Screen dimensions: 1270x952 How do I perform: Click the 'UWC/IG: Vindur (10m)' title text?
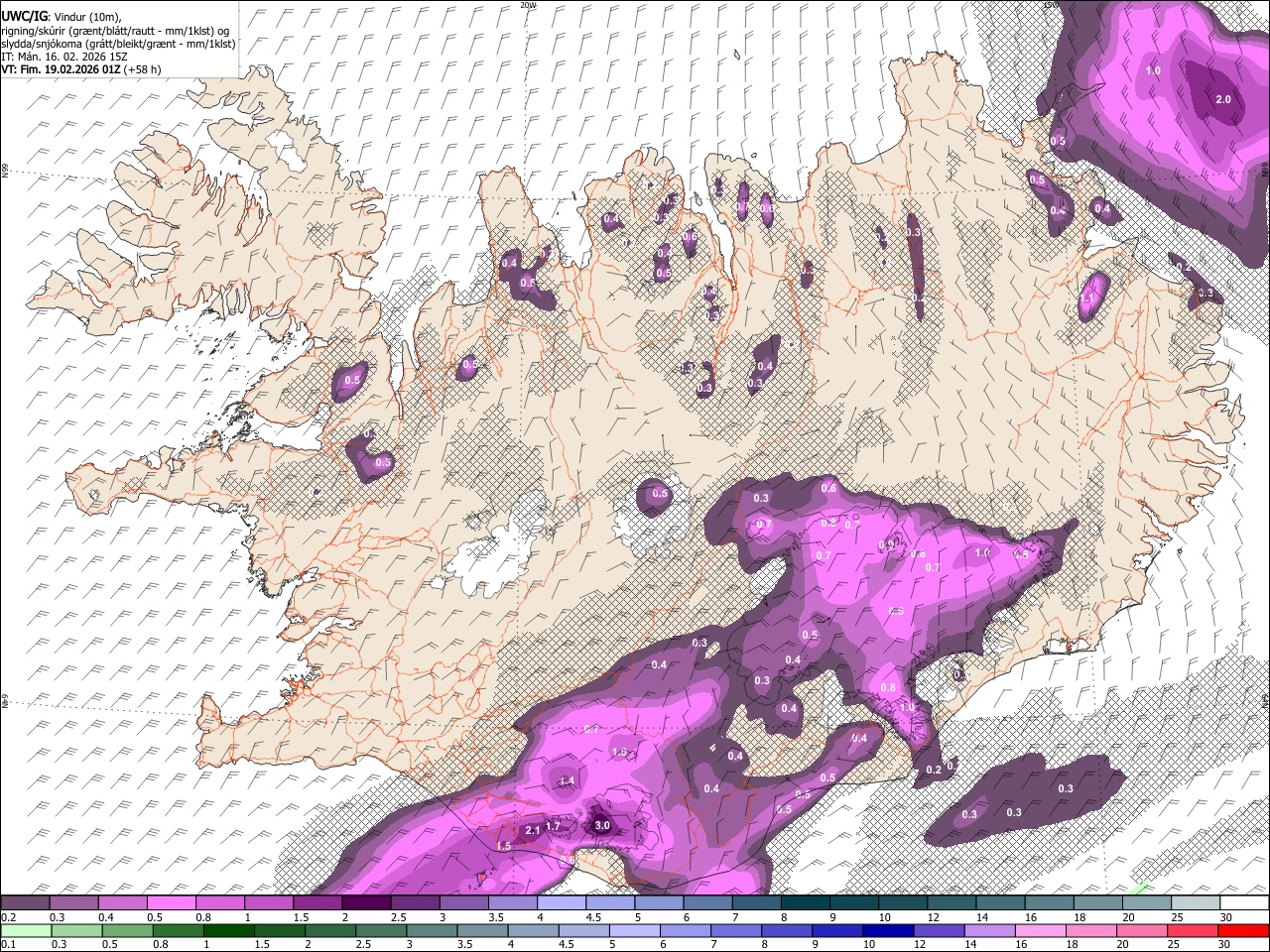coord(61,16)
